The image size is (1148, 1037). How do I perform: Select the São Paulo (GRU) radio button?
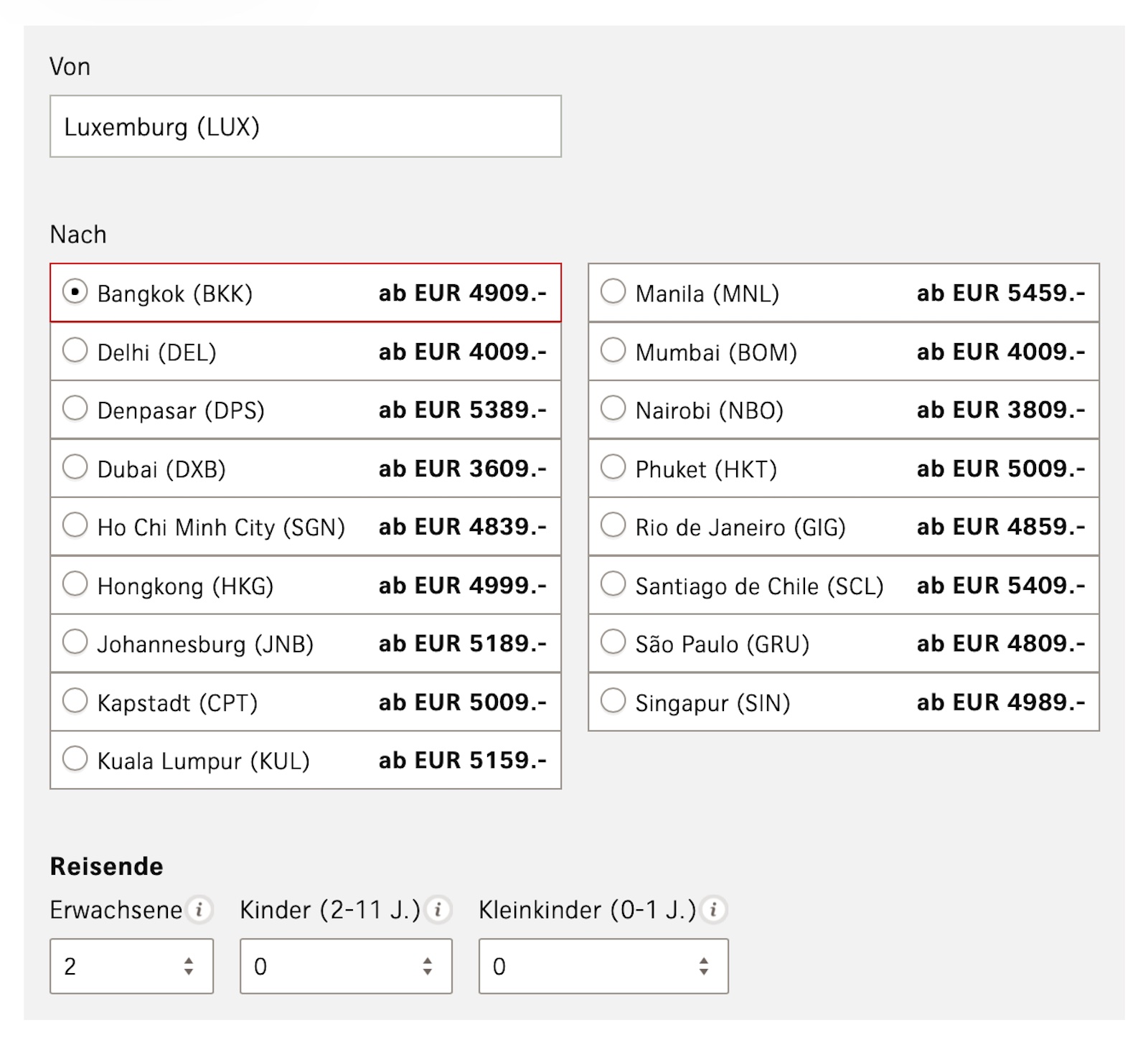pos(613,642)
